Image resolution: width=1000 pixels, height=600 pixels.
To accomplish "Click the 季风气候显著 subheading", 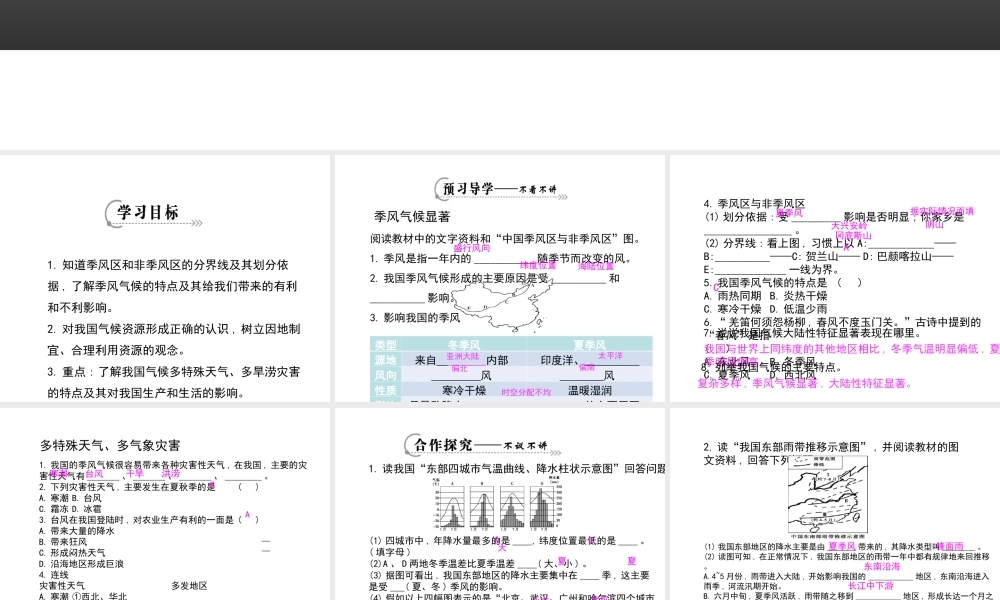I will (x=412, y=216).
